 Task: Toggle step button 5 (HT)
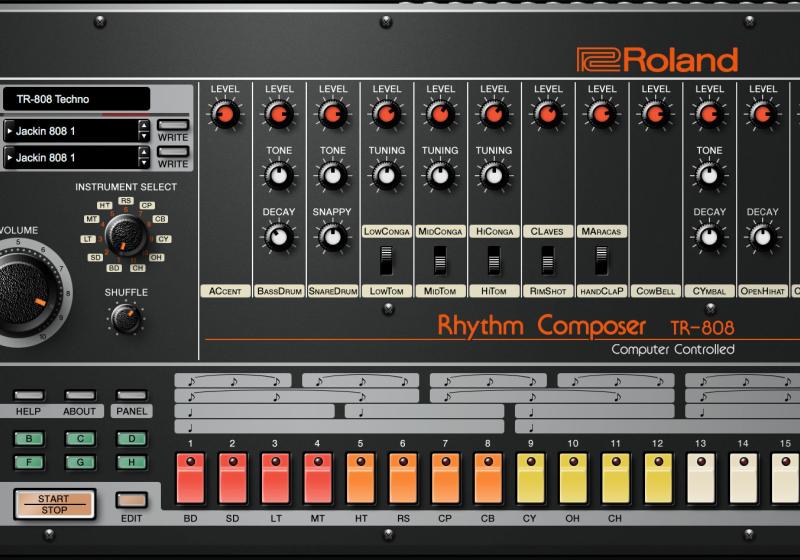tap(361, 478)
